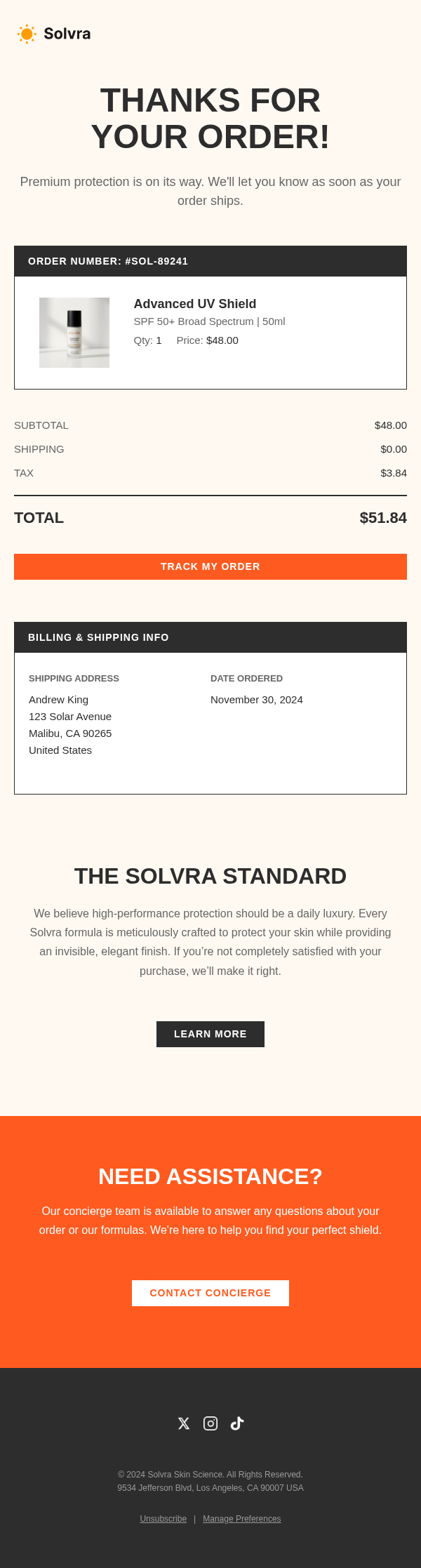Open the TikTok social icon
The height and width of the screenshot is (1568, 421).
point(237,1423)
